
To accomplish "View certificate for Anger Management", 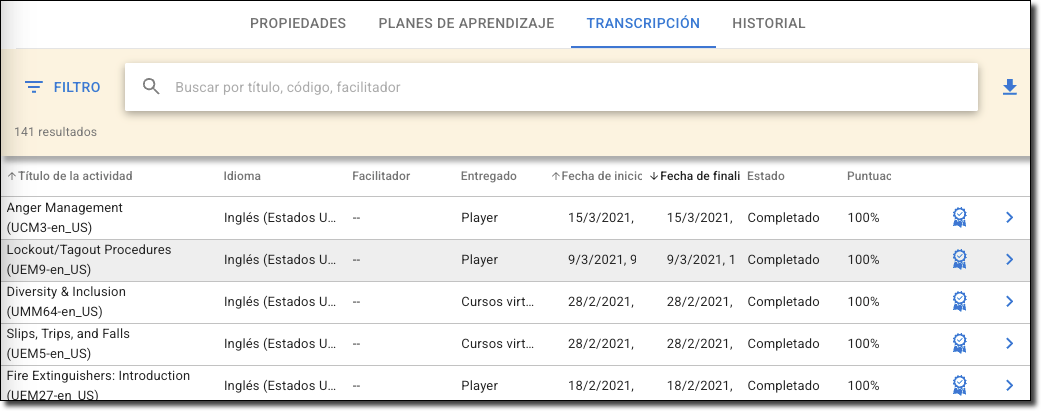I will 959,217.
